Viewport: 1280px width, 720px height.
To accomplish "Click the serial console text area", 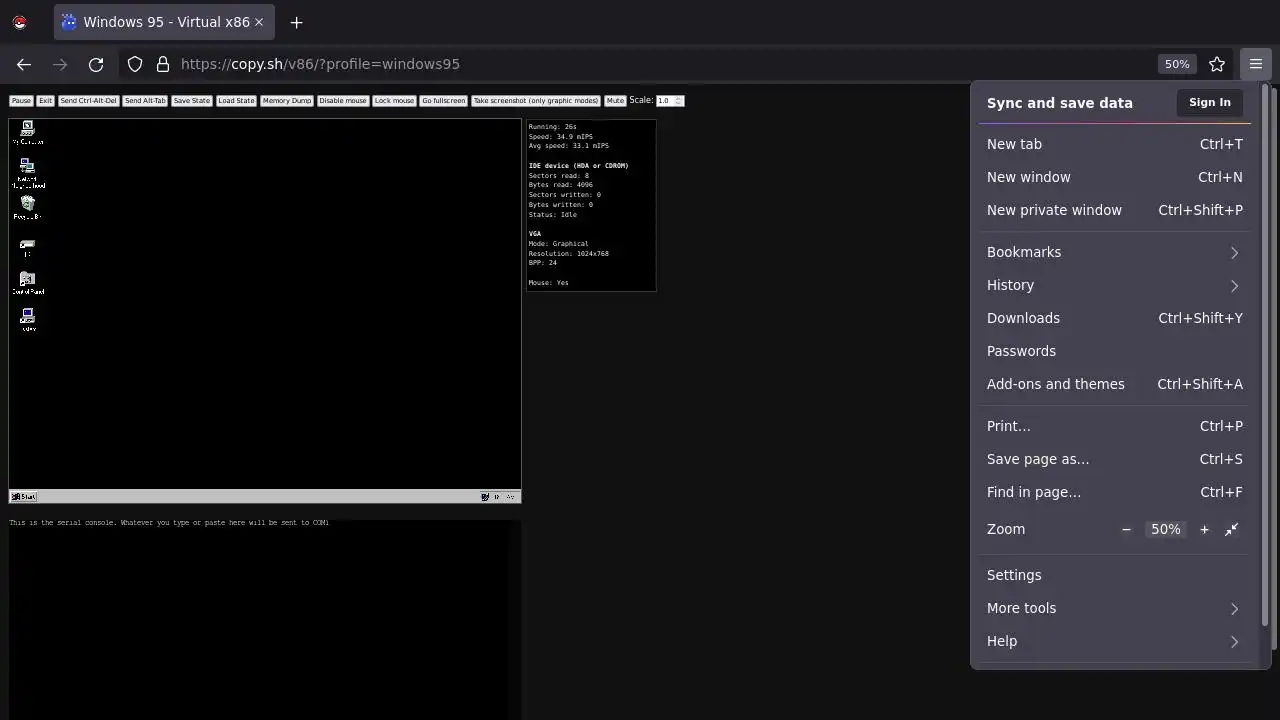I will click(x=265, y=620).
